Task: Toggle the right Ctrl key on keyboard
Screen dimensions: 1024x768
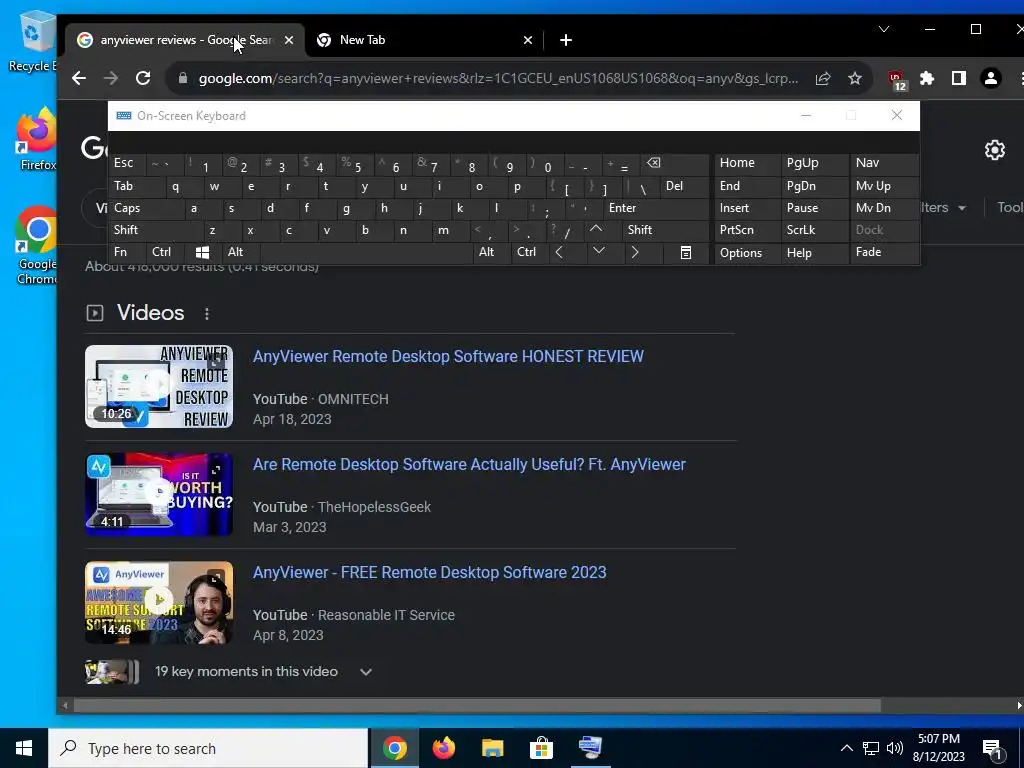Action: coord(530,253)
